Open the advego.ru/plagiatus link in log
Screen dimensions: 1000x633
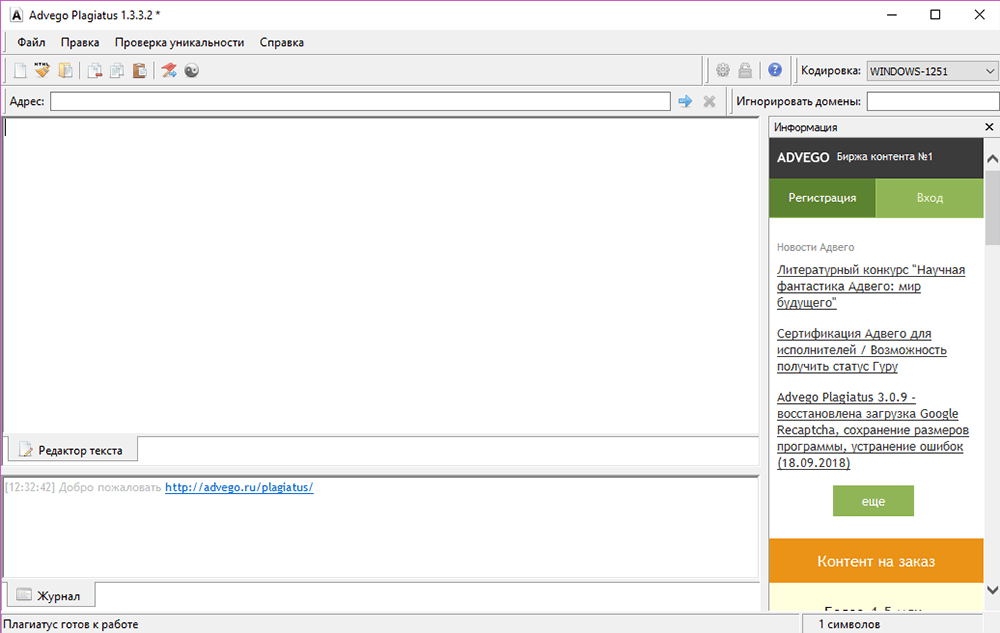coord(239,487)
